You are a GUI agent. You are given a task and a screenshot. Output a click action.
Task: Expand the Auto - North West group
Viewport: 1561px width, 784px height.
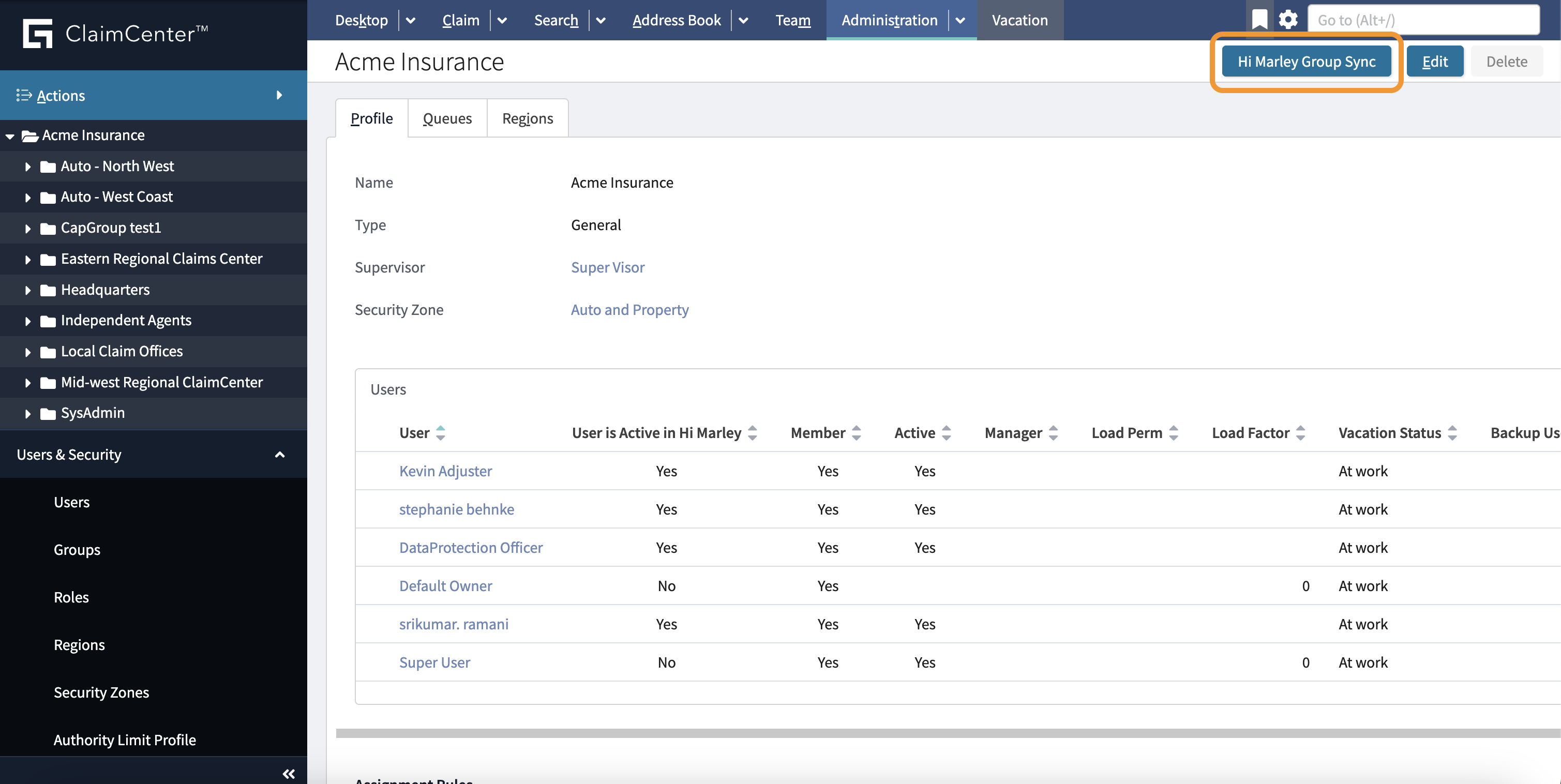(x=27, y=166)
